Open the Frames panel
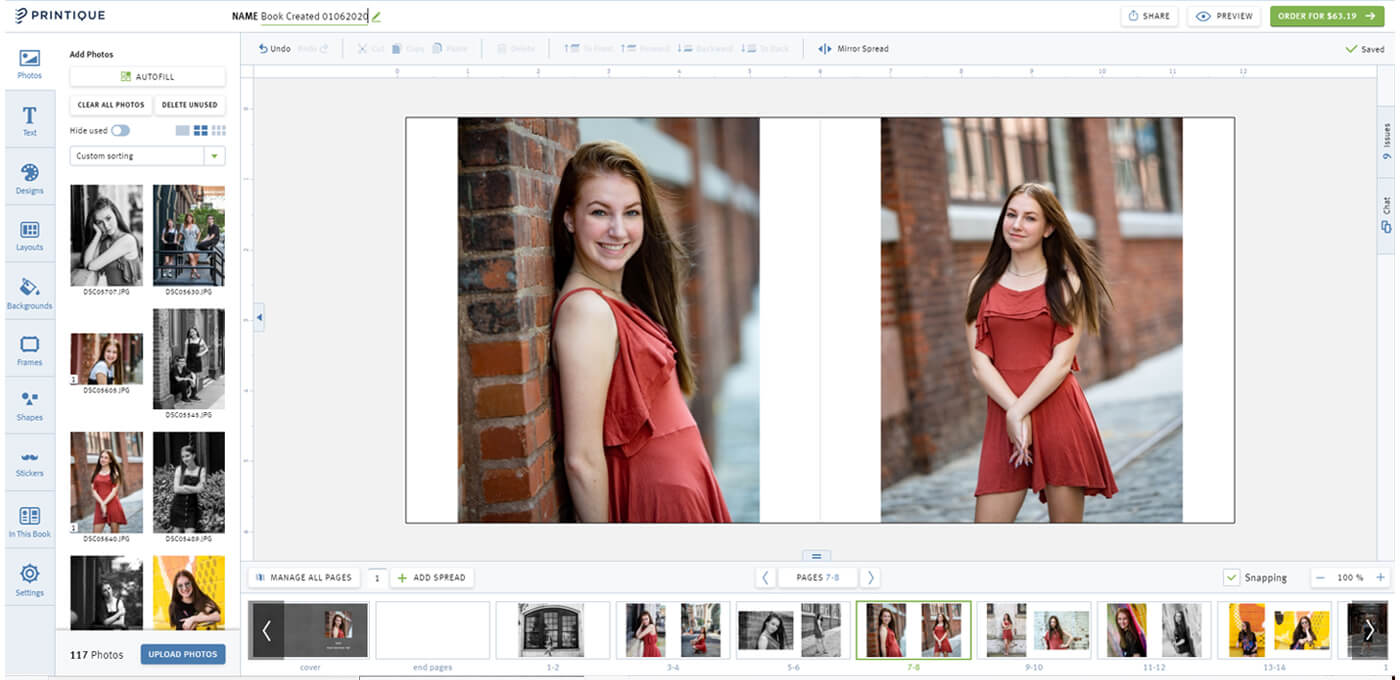1400x680 pixels. click(30, 348)
